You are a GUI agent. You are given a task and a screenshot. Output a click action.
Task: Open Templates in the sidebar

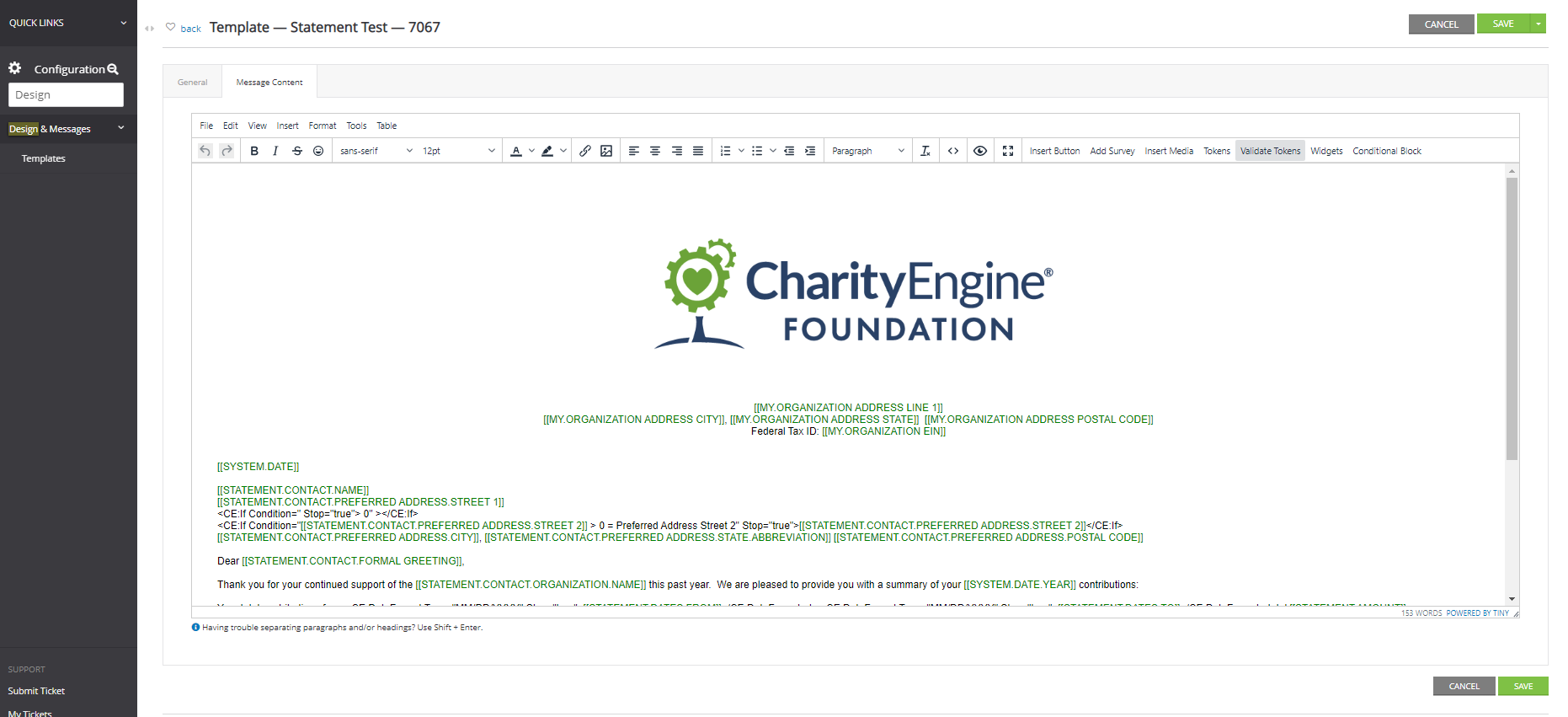pos(44,158)
